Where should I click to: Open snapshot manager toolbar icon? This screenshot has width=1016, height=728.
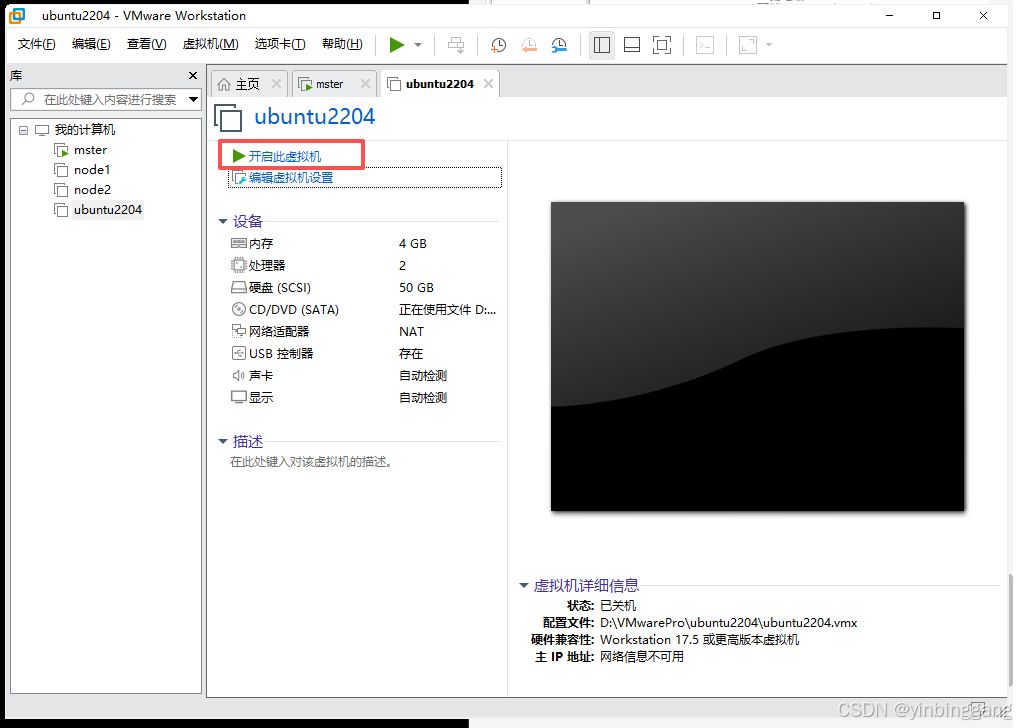(x=559, y=45)
